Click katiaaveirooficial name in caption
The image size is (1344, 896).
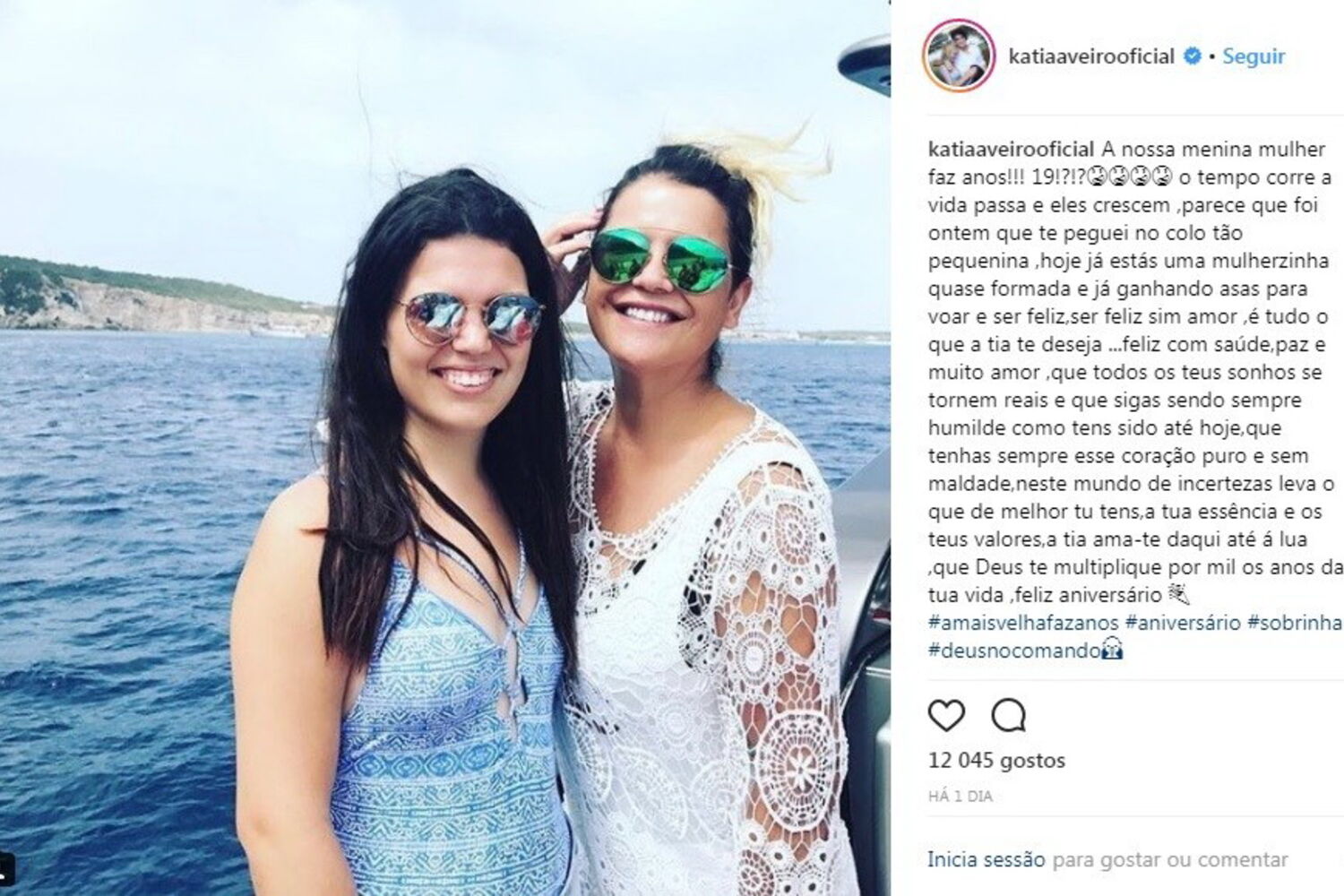coord(1011,149)
